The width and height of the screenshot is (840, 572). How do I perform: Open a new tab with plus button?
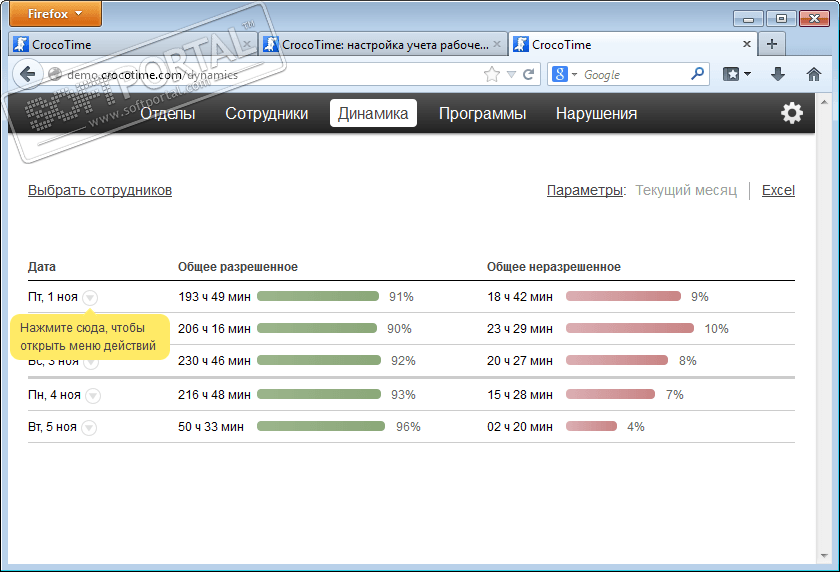771,44
